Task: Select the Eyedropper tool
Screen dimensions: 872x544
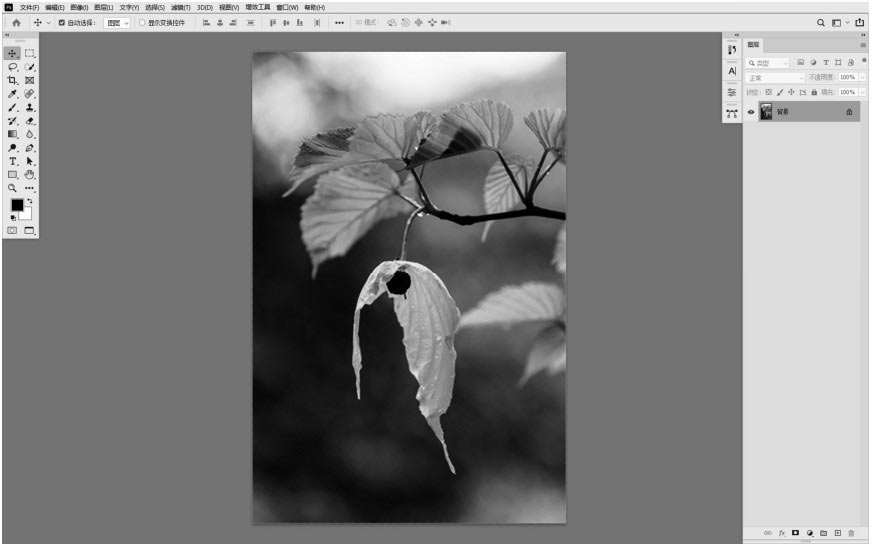Action: coord(12,93)
